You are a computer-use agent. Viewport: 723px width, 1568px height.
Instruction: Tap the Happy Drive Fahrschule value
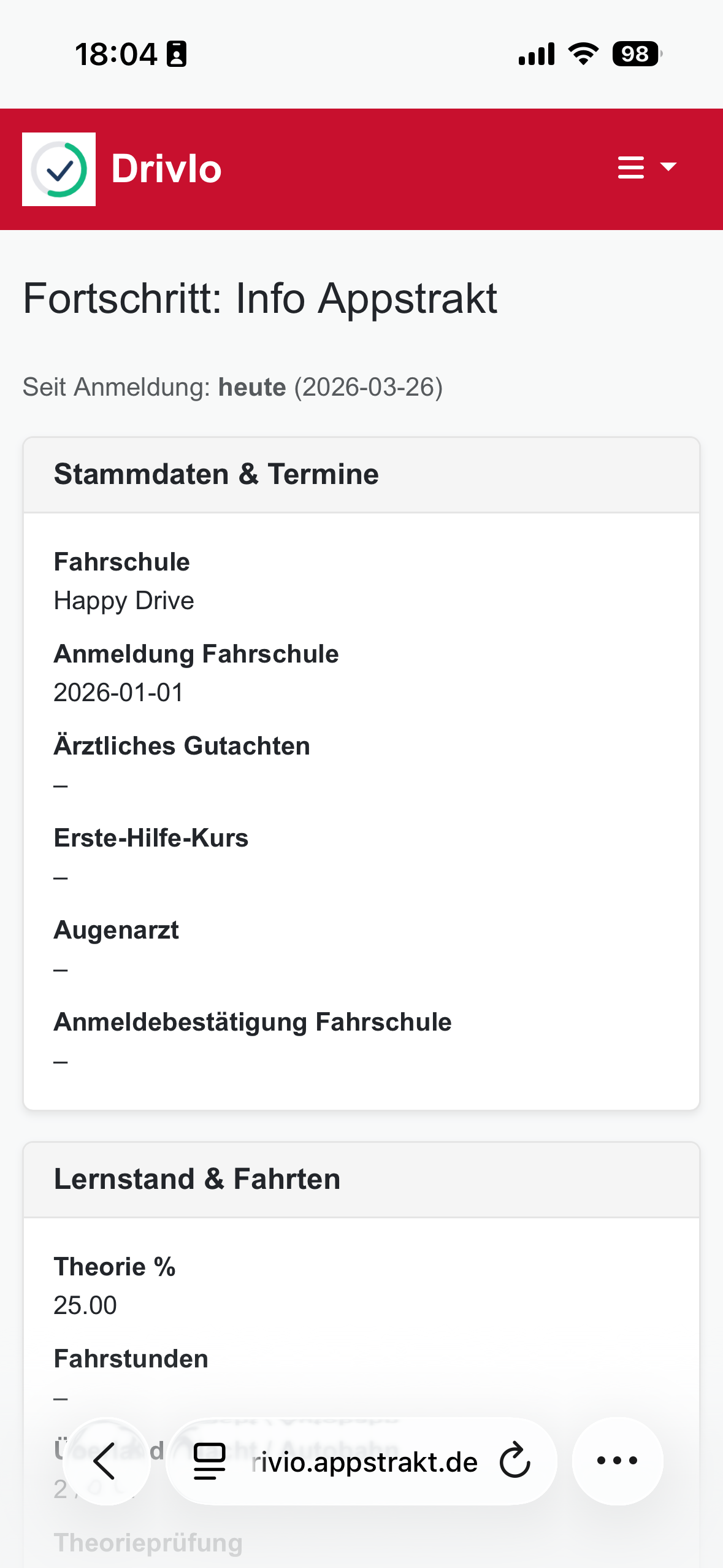pyautogui.click(x=124, y=601)
